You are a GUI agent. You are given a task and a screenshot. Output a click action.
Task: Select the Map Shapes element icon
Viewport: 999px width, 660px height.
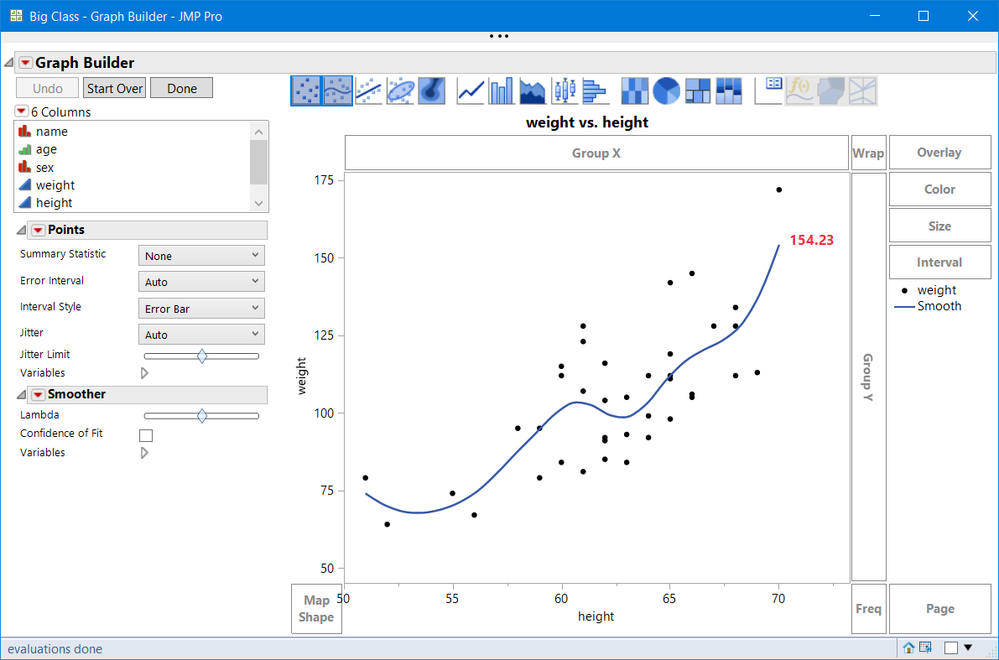click(830, 90)
